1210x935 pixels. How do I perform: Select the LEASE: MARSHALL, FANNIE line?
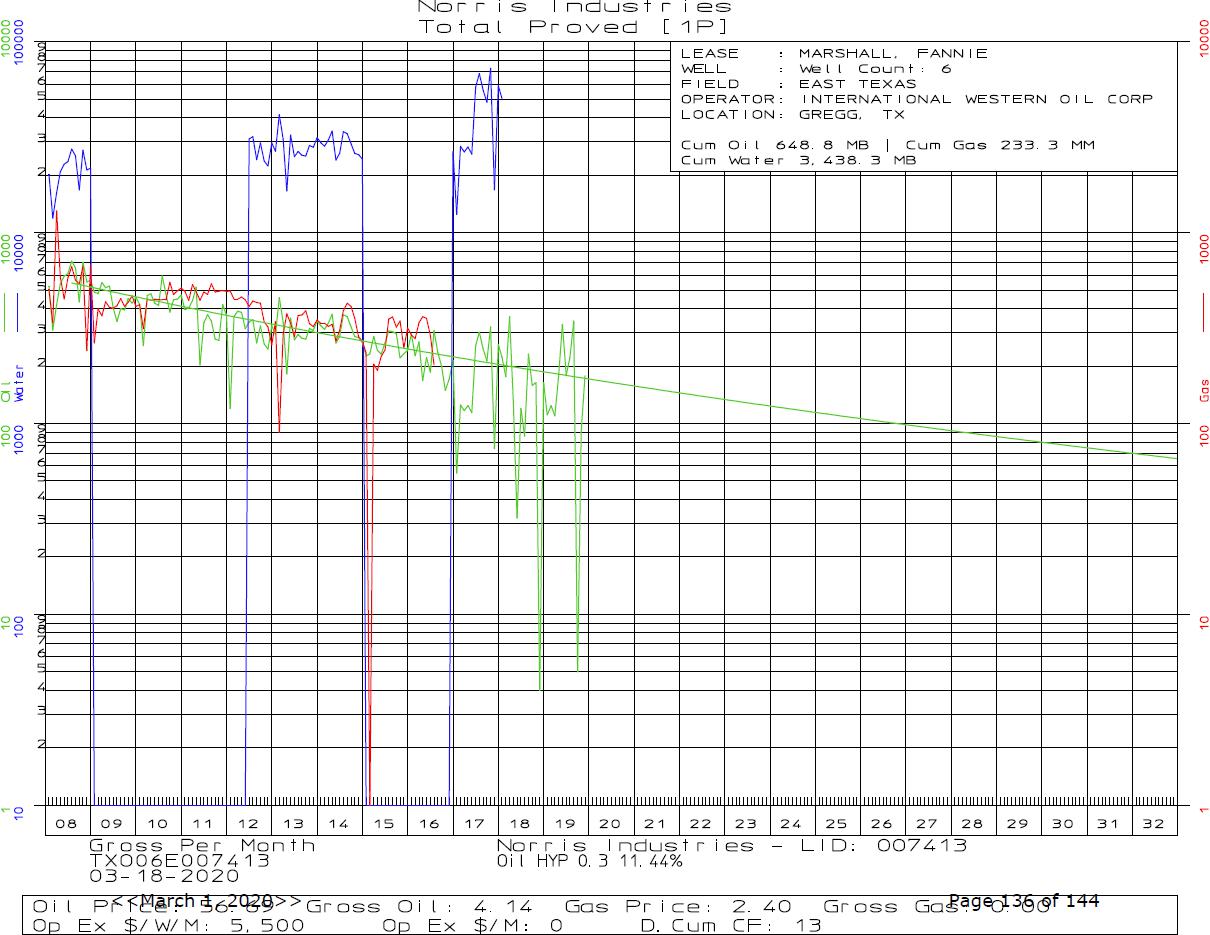pos(834,54)
